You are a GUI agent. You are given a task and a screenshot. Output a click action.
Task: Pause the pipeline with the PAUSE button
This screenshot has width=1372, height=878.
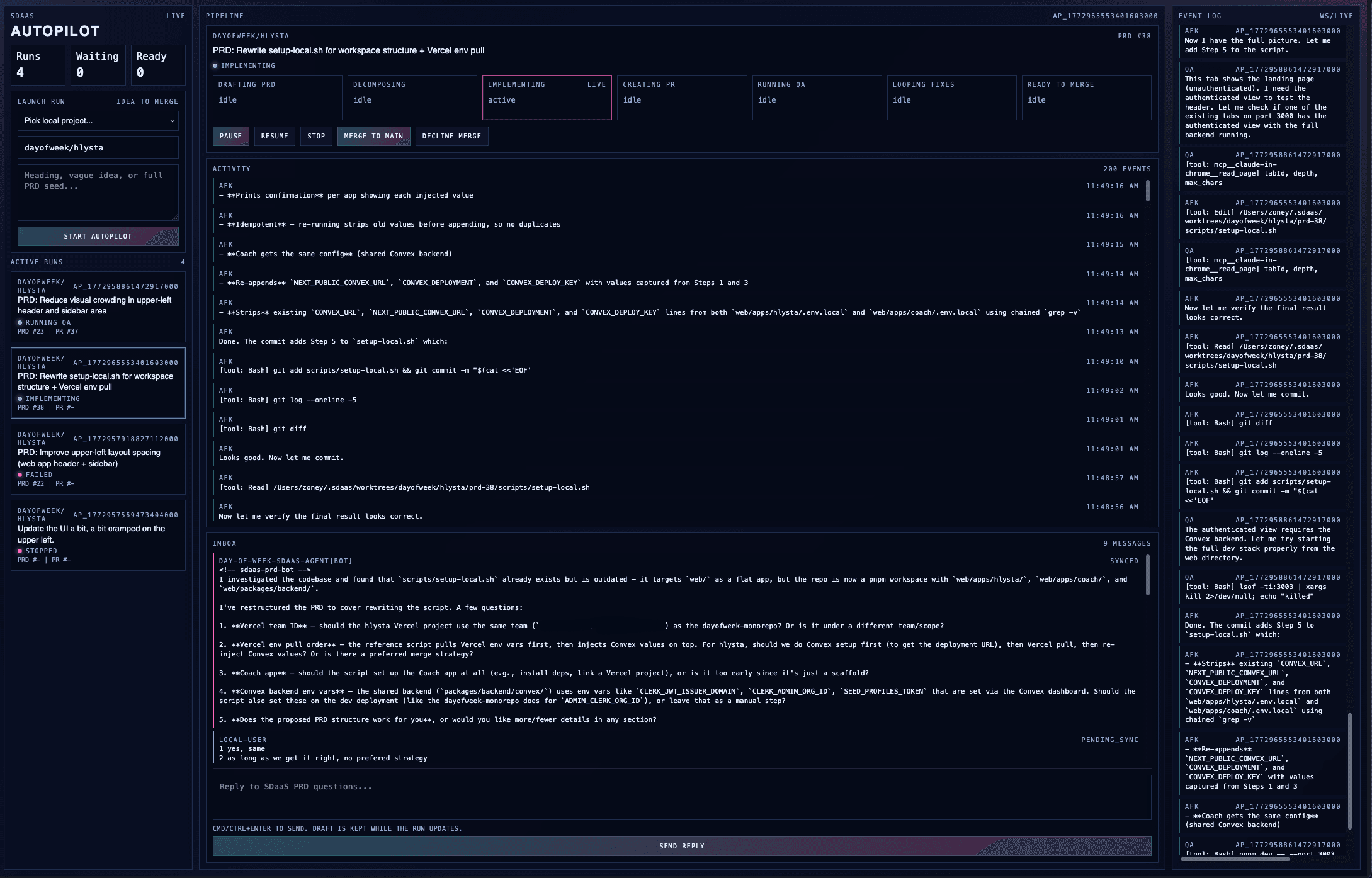point(230,136)
